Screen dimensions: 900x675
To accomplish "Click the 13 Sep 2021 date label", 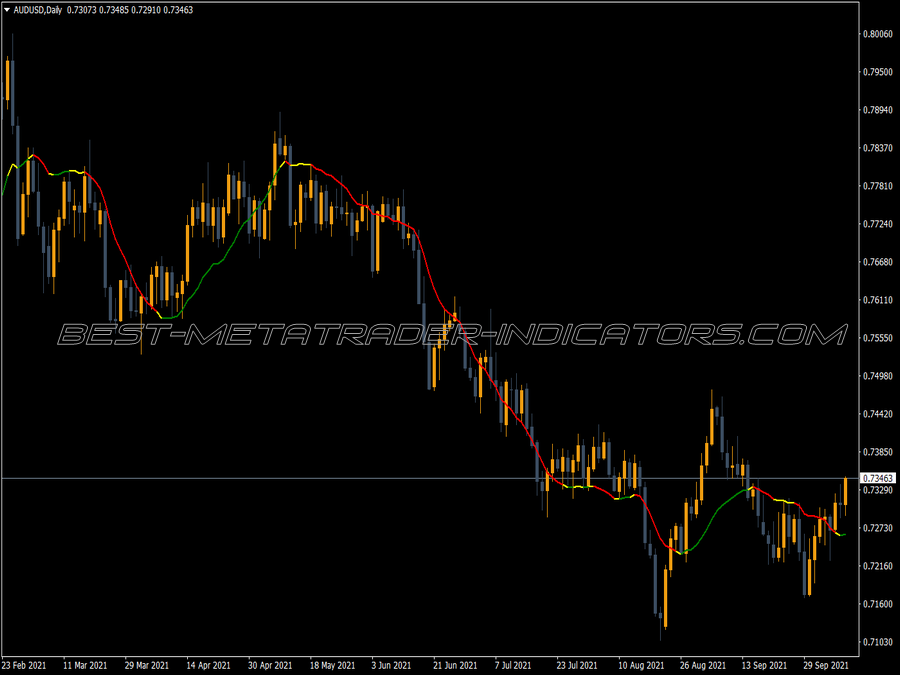I will [x=765, y=665].
